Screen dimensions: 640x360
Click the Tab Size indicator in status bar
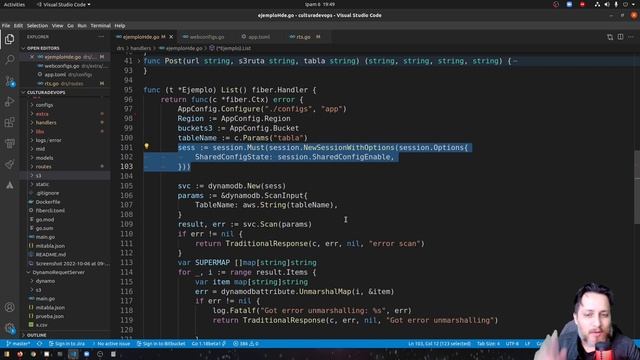(488, 344)
